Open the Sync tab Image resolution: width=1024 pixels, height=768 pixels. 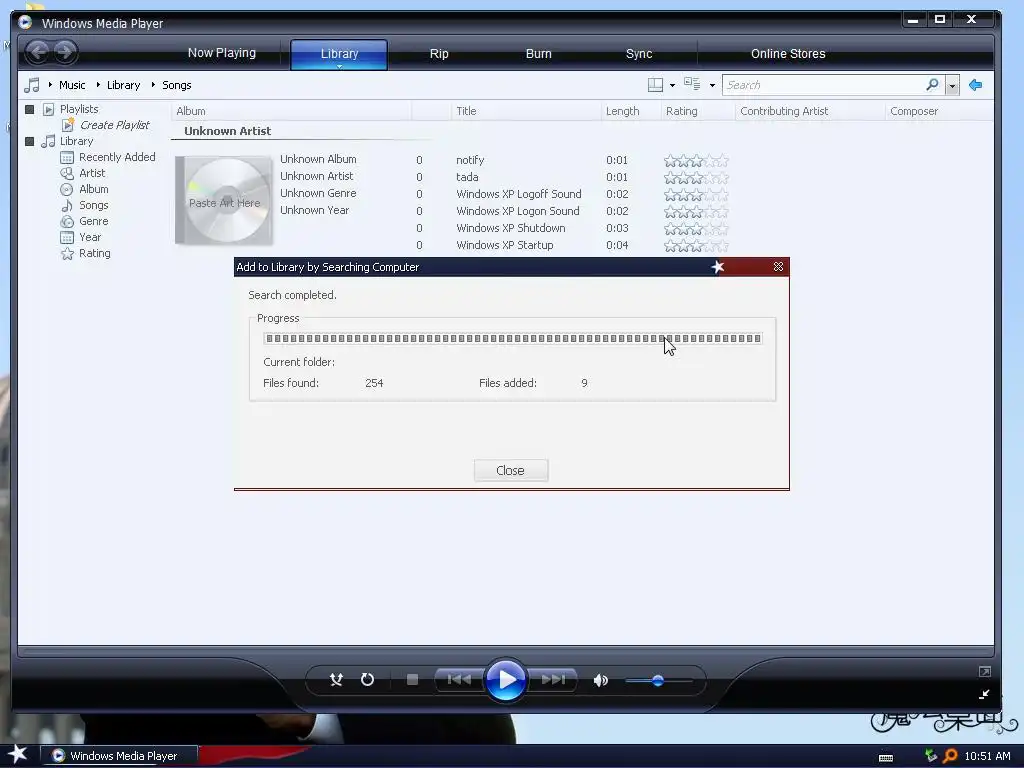(639, 54)
